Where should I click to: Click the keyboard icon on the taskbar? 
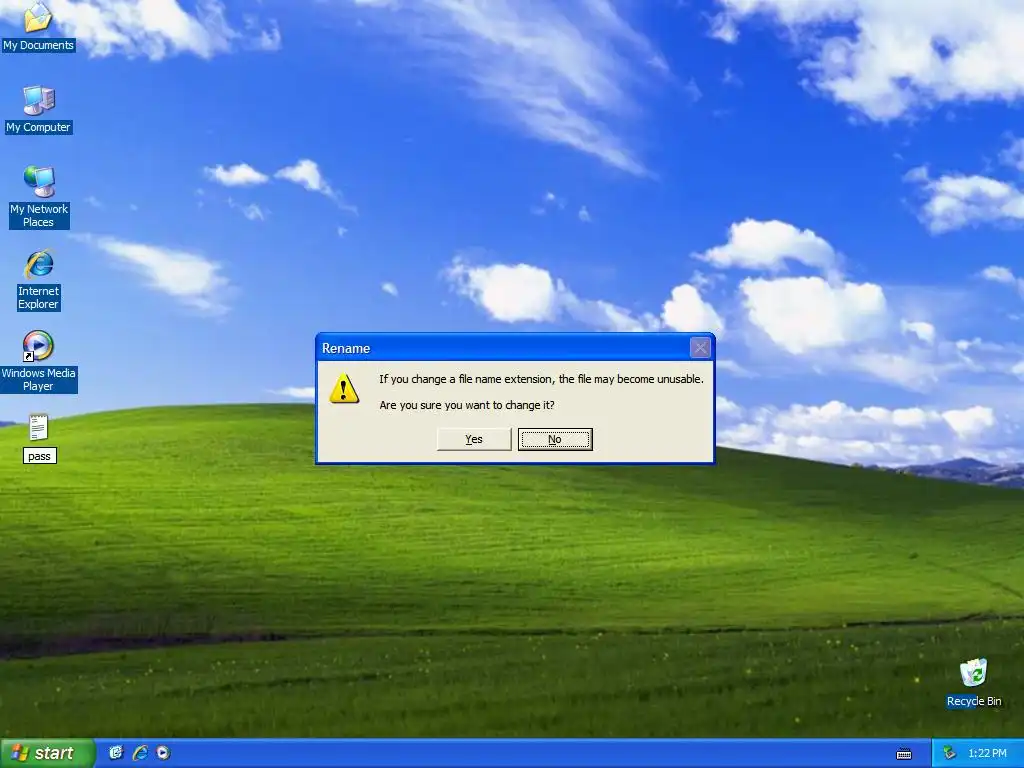coord(904,754)
